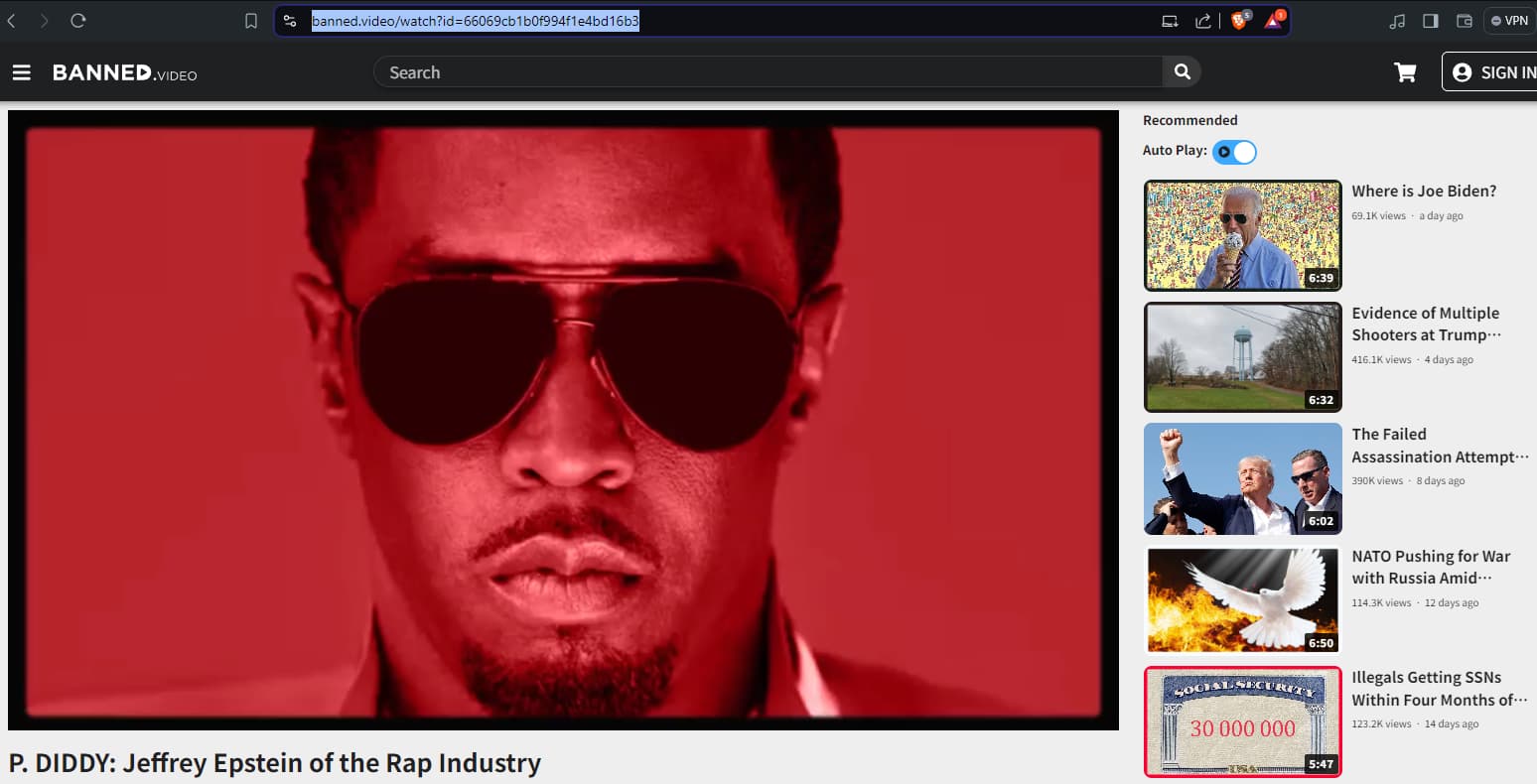Image resolution: width=1537 pixels, height=784 pixels.
Task: Go forward with the browser forward arrow
Action: 44,20
